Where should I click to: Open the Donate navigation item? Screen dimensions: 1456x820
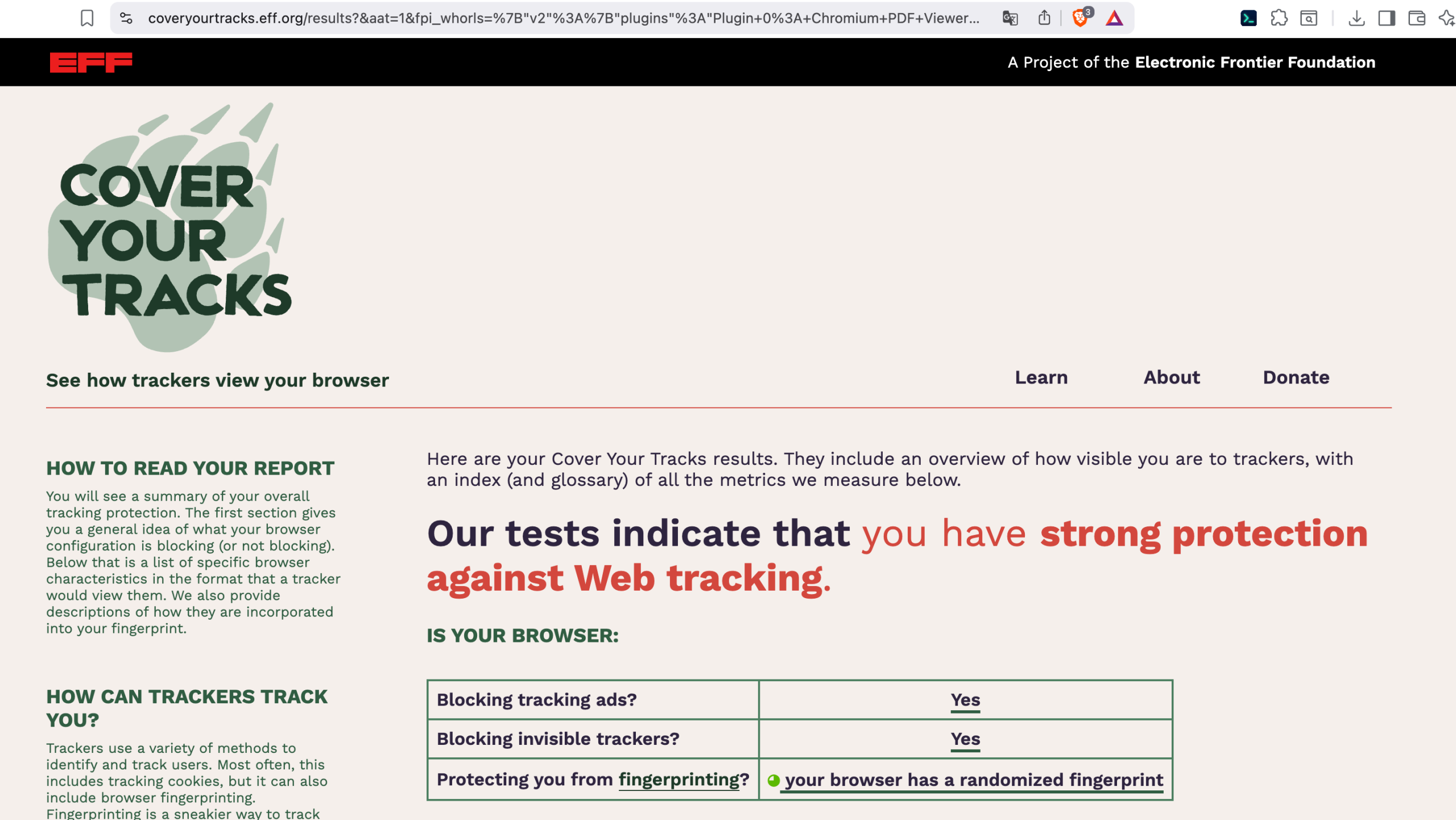click(x=1296, y=378)
